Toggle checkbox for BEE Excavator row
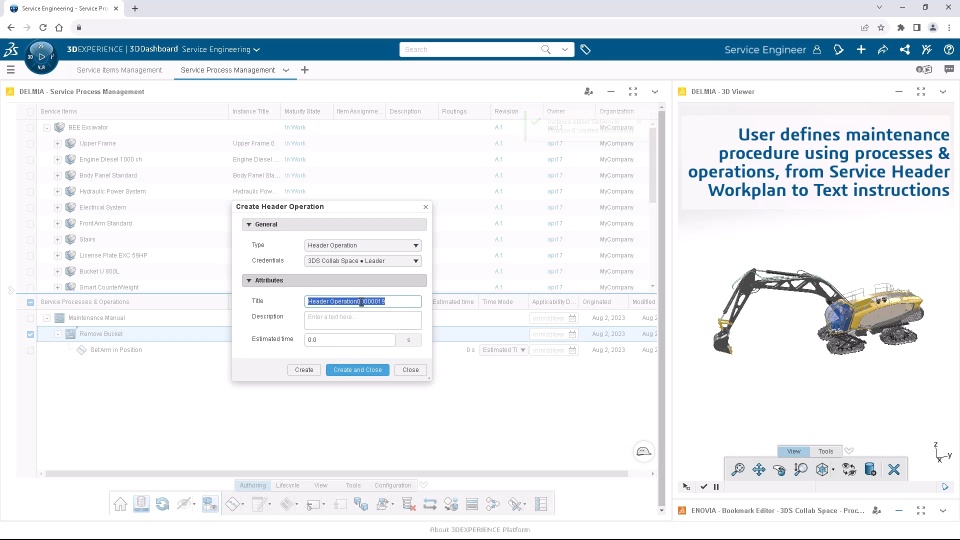This screenshot has height=540, width=960. 31,127
